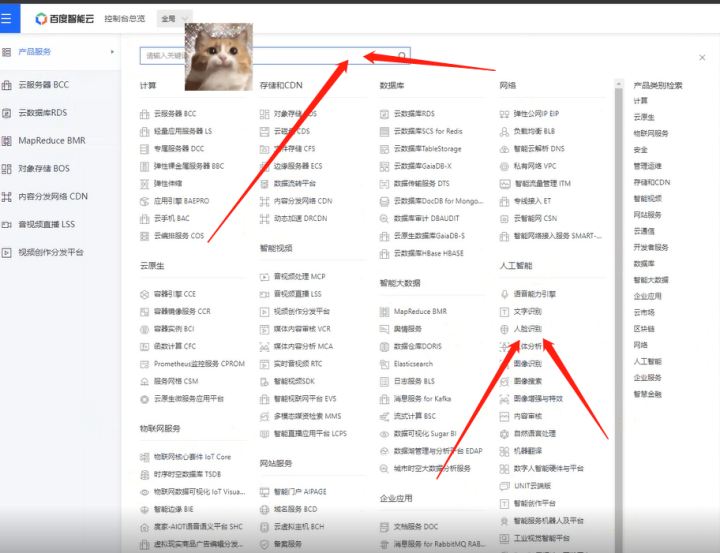Open Elasticsearch link
This screenshot has height=553, width=720.
click(x=413, y=364)
